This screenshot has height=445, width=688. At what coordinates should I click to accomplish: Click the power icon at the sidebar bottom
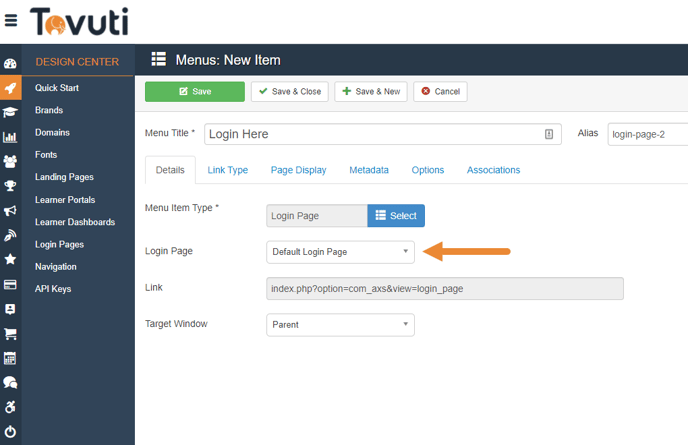click(10, 432)
